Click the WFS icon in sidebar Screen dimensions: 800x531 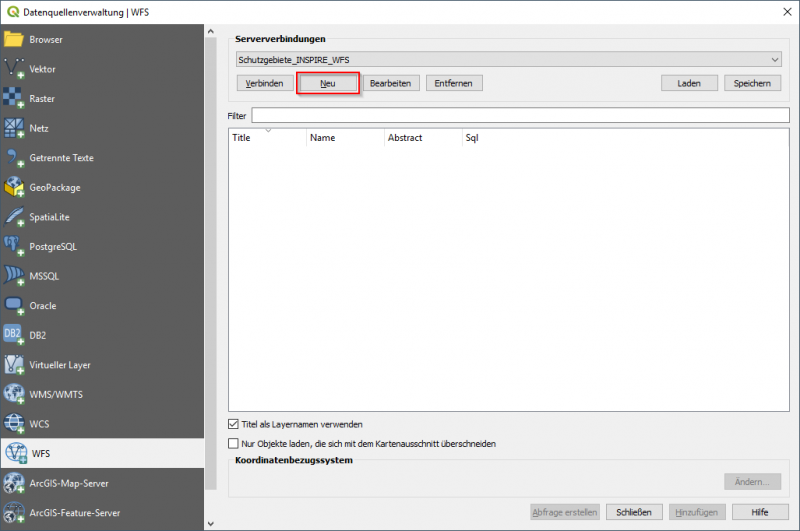coord(16,453)
